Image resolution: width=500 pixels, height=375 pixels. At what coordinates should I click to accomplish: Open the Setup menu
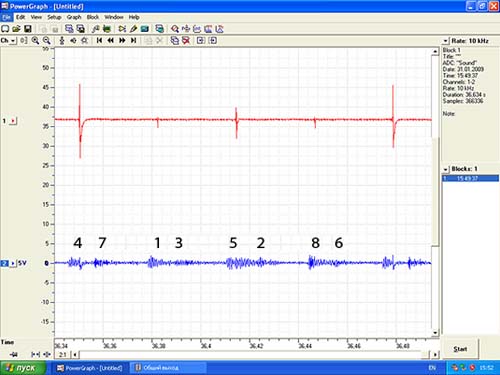[54, 17]
